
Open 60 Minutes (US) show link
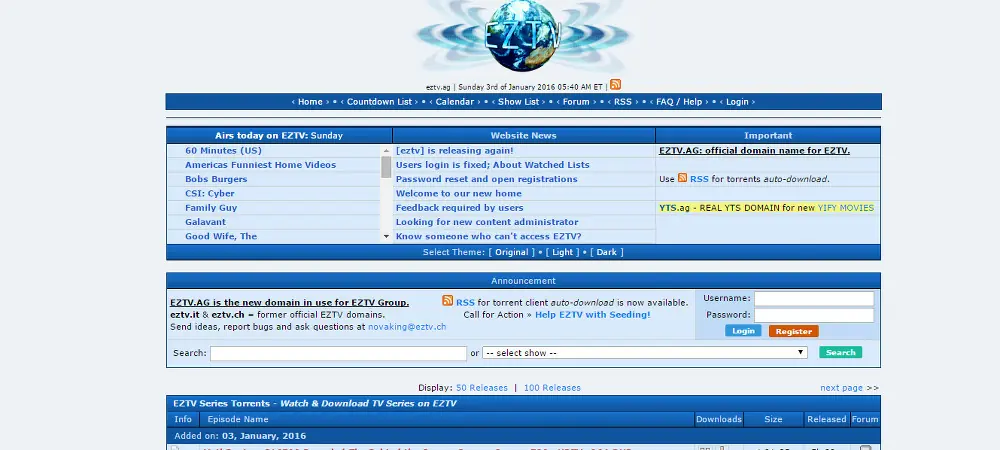223,150
